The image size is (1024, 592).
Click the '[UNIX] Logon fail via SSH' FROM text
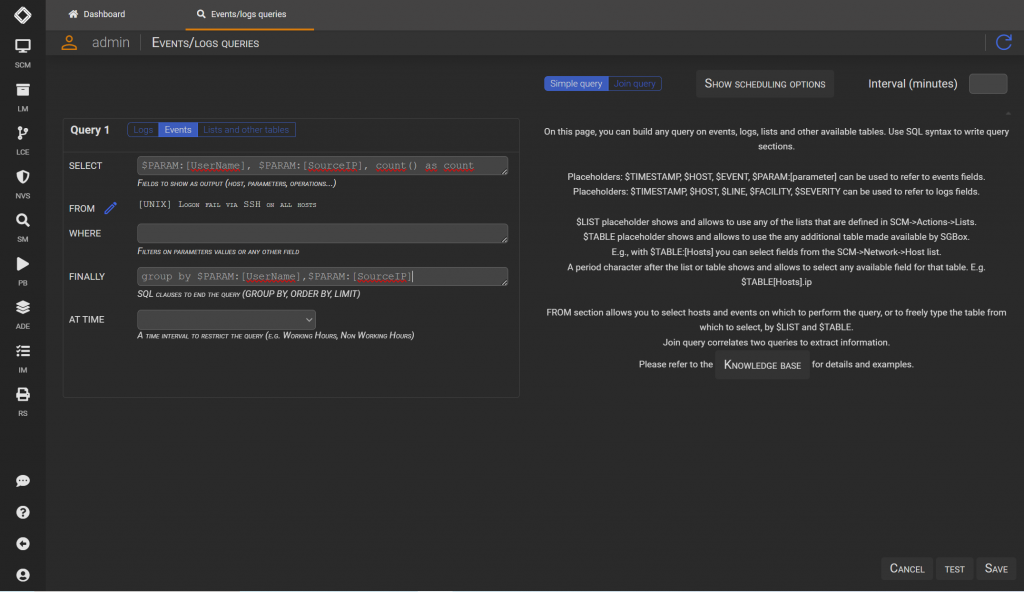(227, 205)
